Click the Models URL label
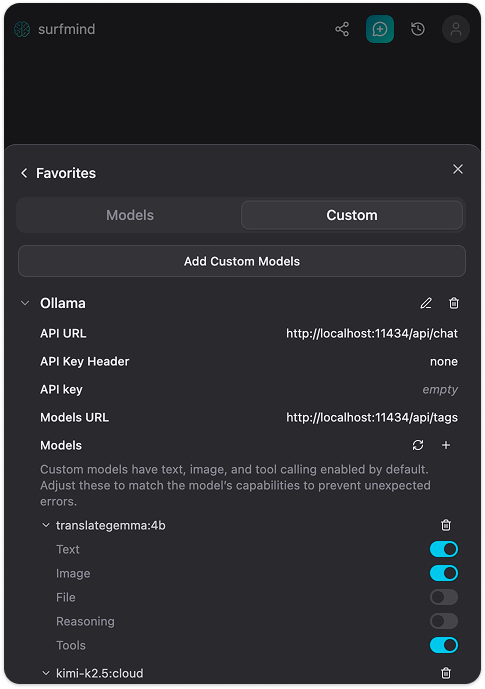Viewport: 485px width, 689px height. coord(75,417)
